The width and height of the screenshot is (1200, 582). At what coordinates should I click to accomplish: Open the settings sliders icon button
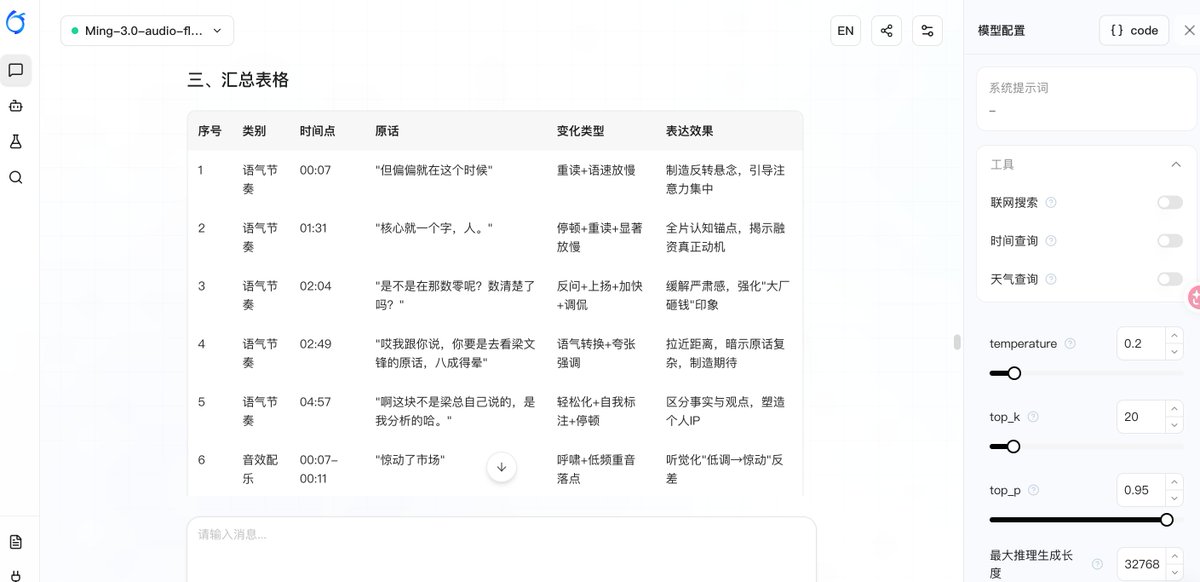[x=927, y=30]
